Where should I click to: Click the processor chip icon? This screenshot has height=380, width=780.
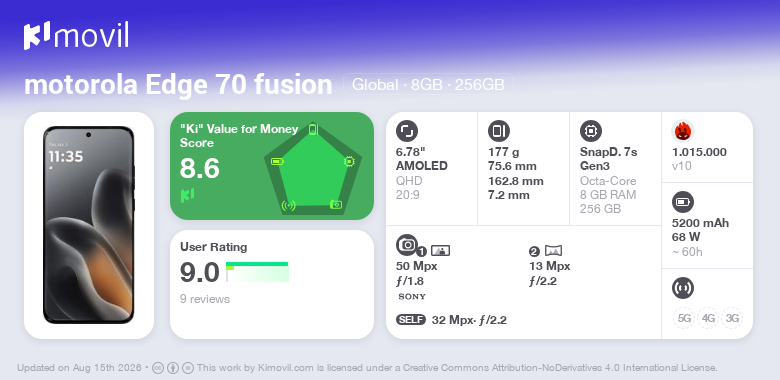point(590,131)
